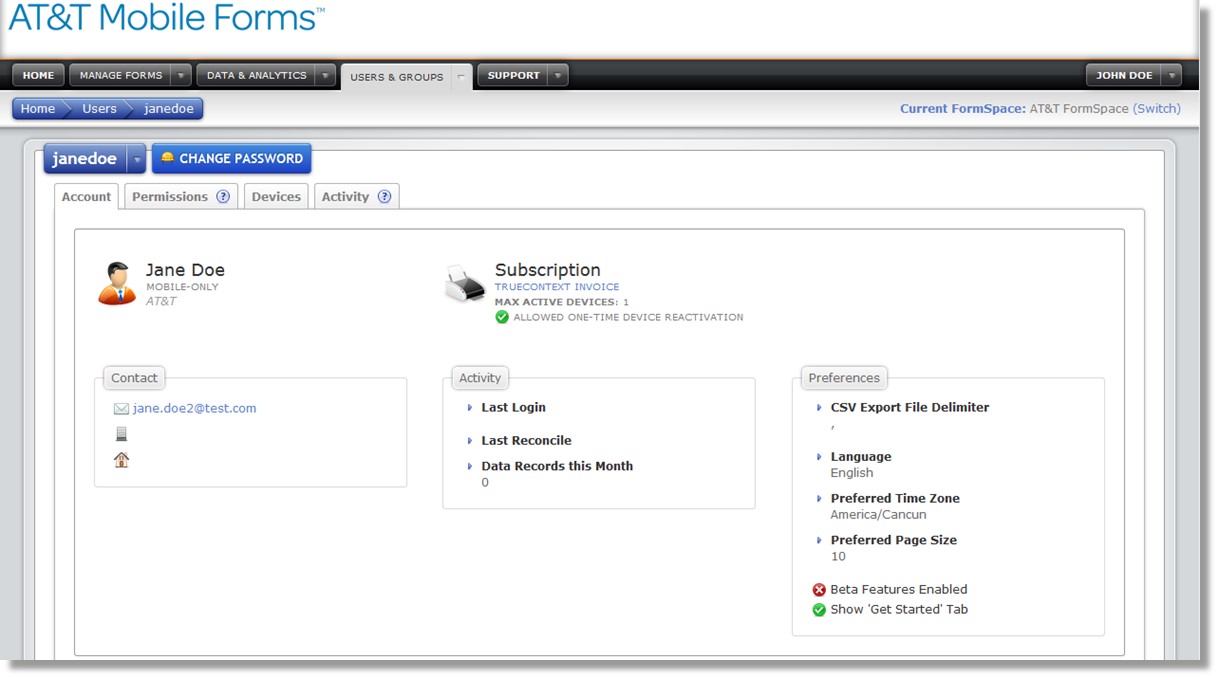Click the AT&T Mobile Forms logo
The width and height of the screenshot is (1218, 678).
[166, 17]
